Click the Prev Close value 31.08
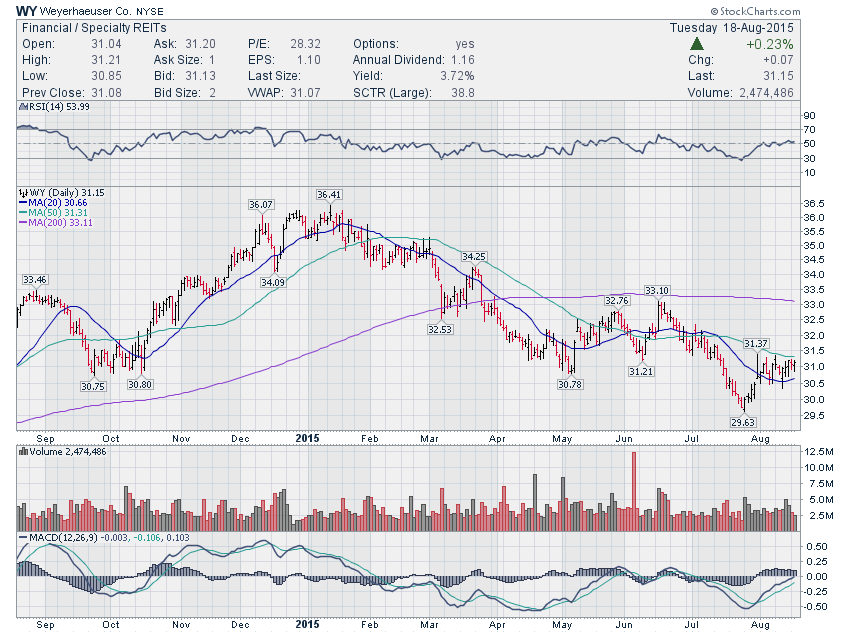Viewport: 850px width, 633px height. coord(106,93)
